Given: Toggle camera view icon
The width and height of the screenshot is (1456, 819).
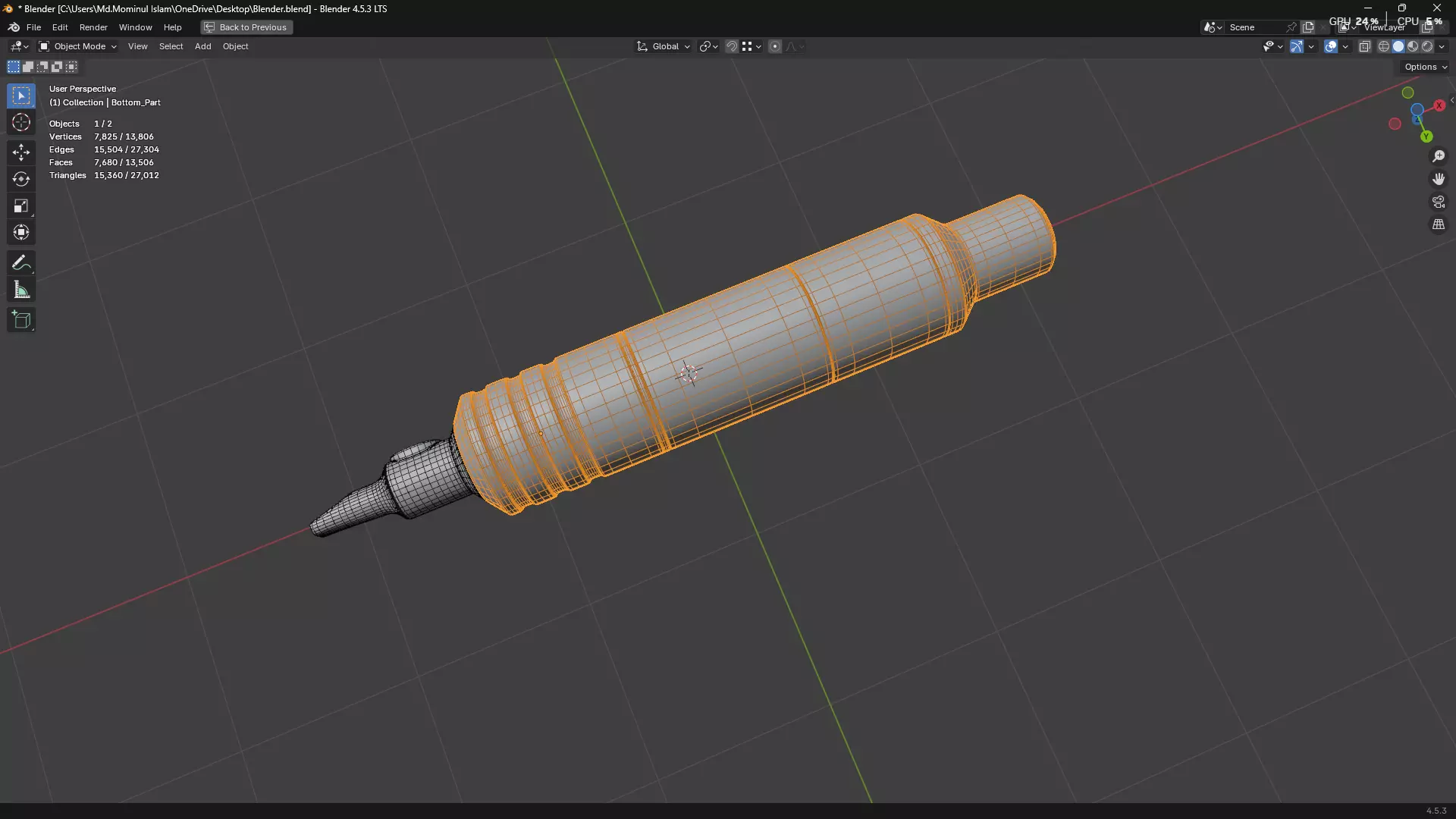Looking at the screenshot, I should pos(1439,202).
